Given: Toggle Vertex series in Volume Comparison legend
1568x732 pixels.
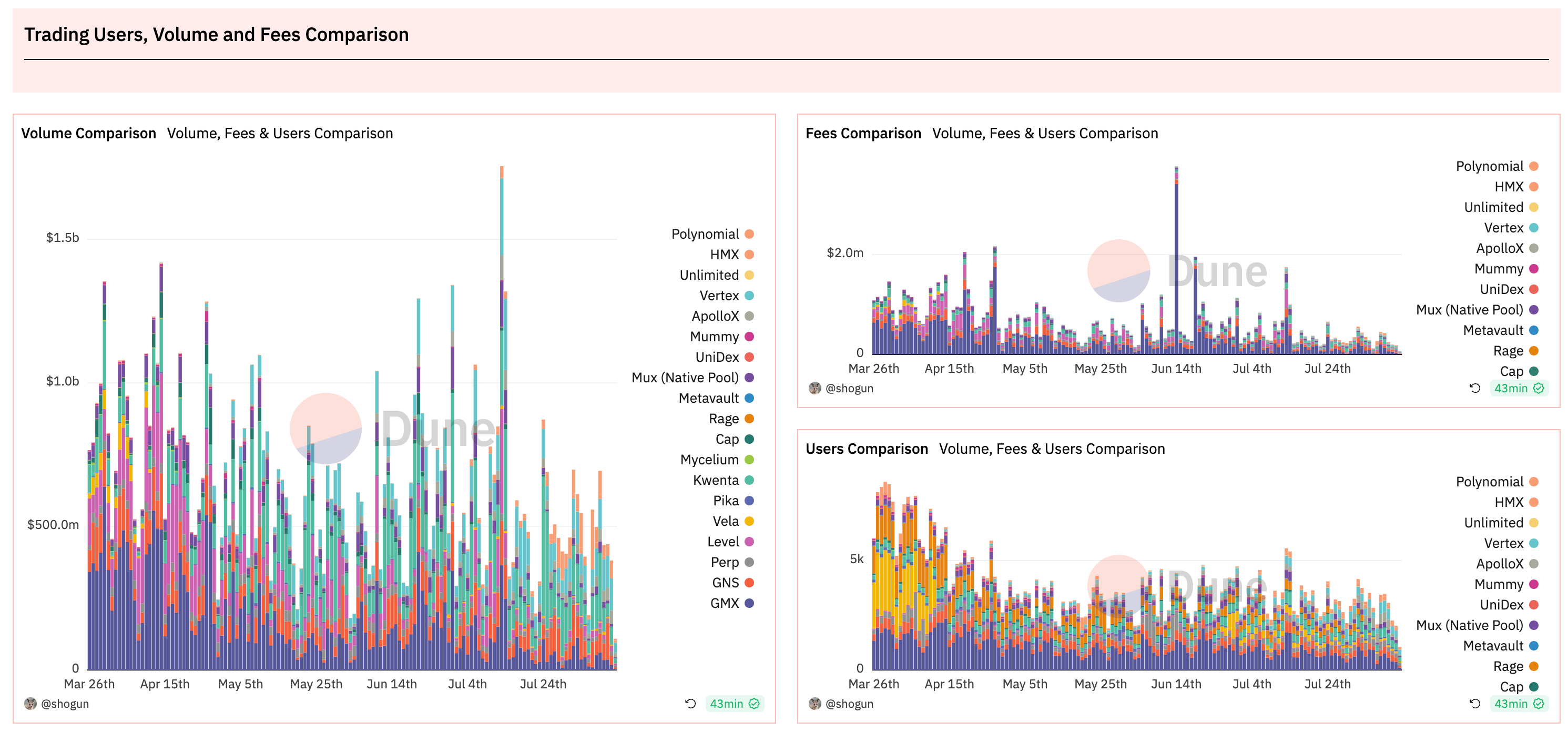Looking at the screenshot, I should coord(727,296).
